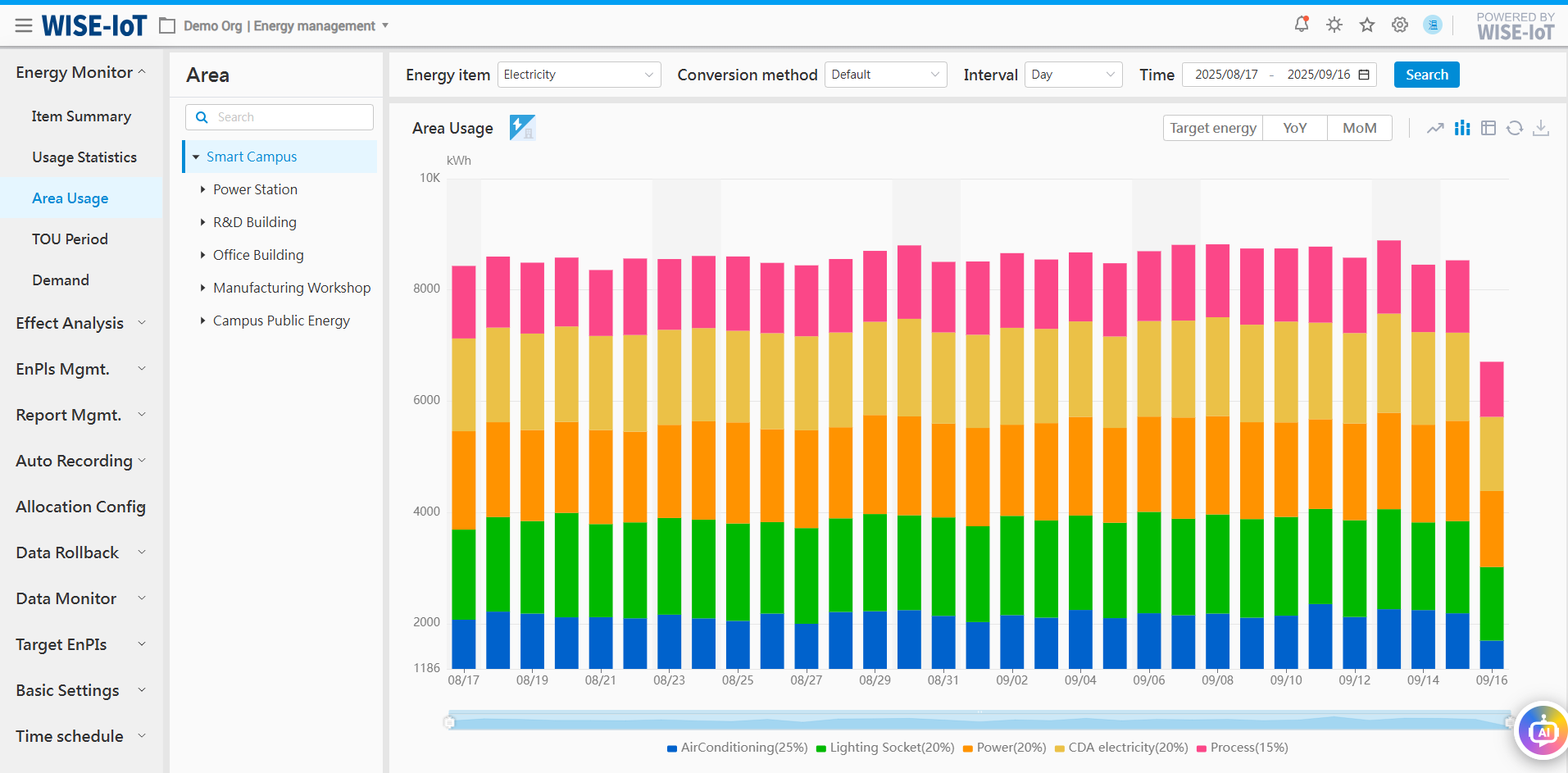Expand the Power Station tree node
This screenshot has width=1568, height=773.
coord(202,189)
